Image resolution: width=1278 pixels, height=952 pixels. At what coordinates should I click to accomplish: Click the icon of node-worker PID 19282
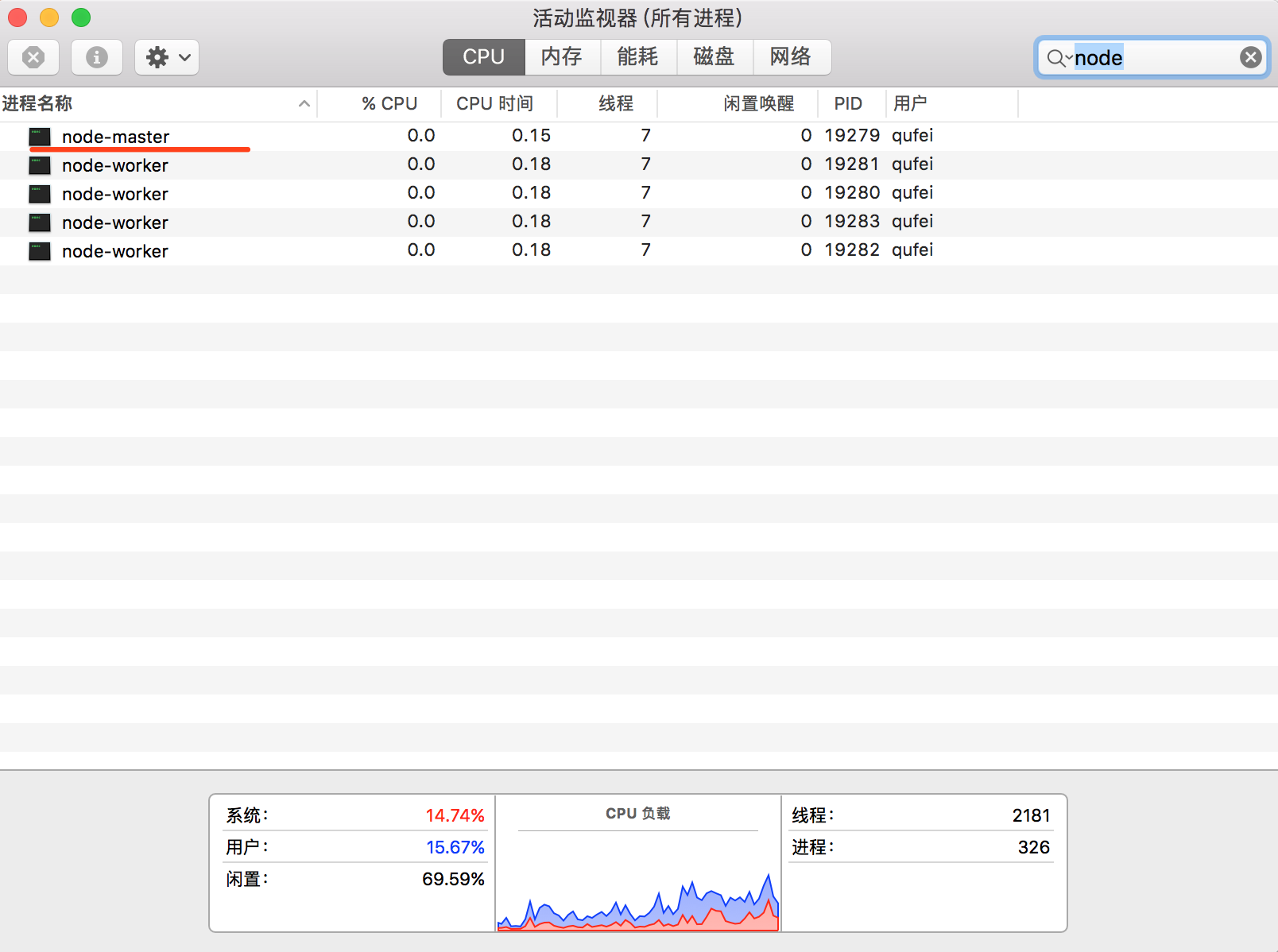(40, 251)
